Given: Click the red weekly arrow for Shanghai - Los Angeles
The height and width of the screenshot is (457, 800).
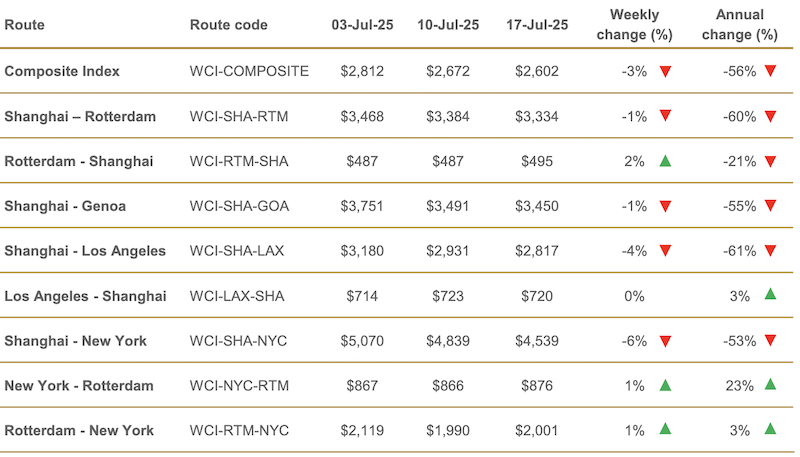Looking at the screenshot, I should pos(665,251).
